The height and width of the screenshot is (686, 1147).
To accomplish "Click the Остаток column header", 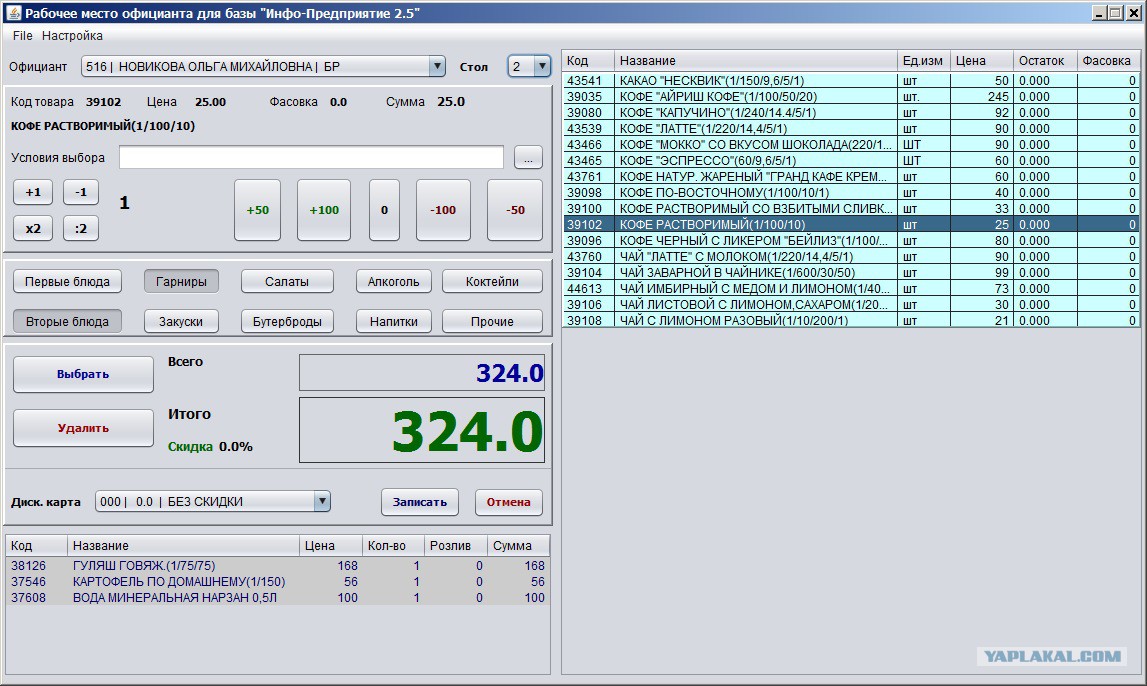I will (x=1045, y=61).
